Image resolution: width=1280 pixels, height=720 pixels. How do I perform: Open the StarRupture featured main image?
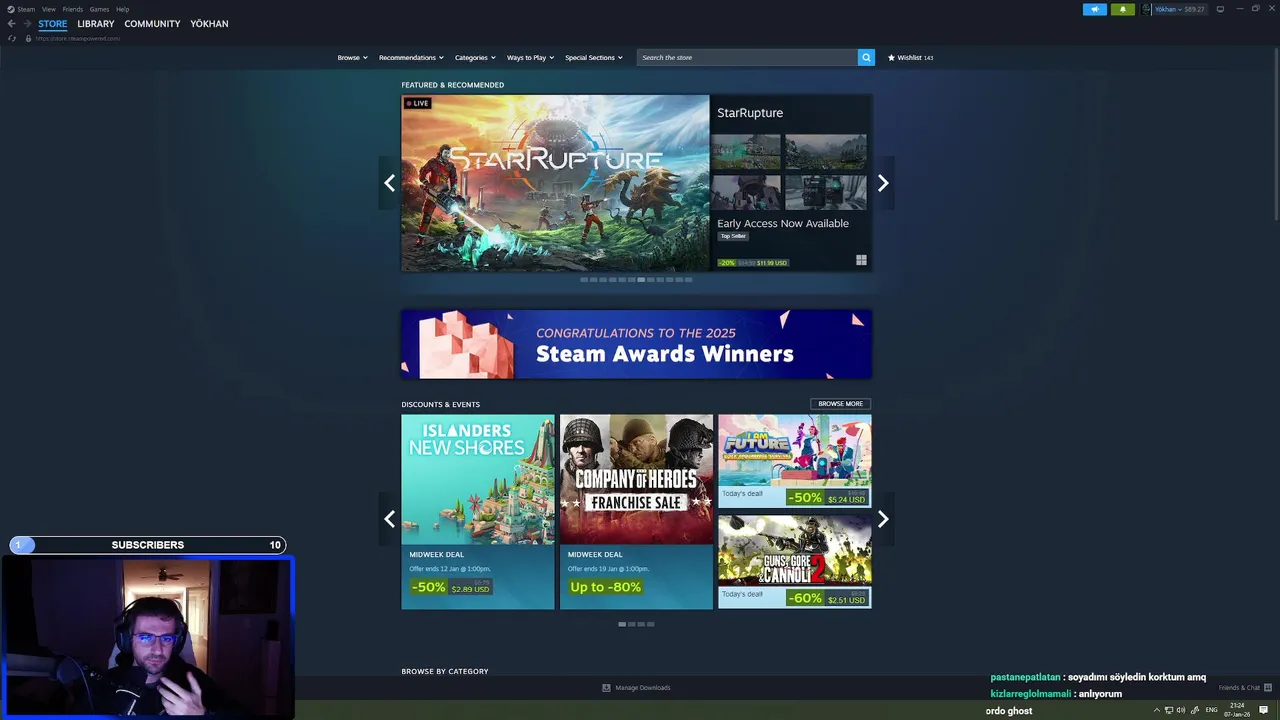[x=555, y=183]
